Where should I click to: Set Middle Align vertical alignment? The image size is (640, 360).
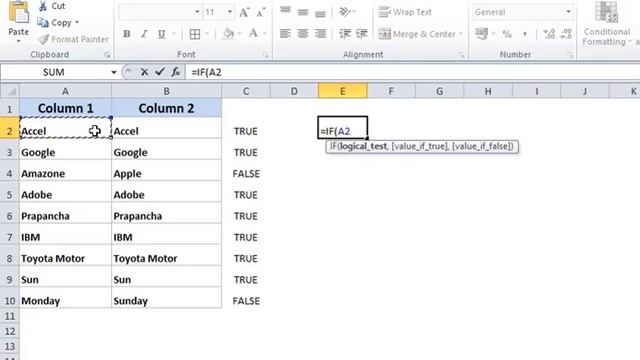(x=303, y=12)
